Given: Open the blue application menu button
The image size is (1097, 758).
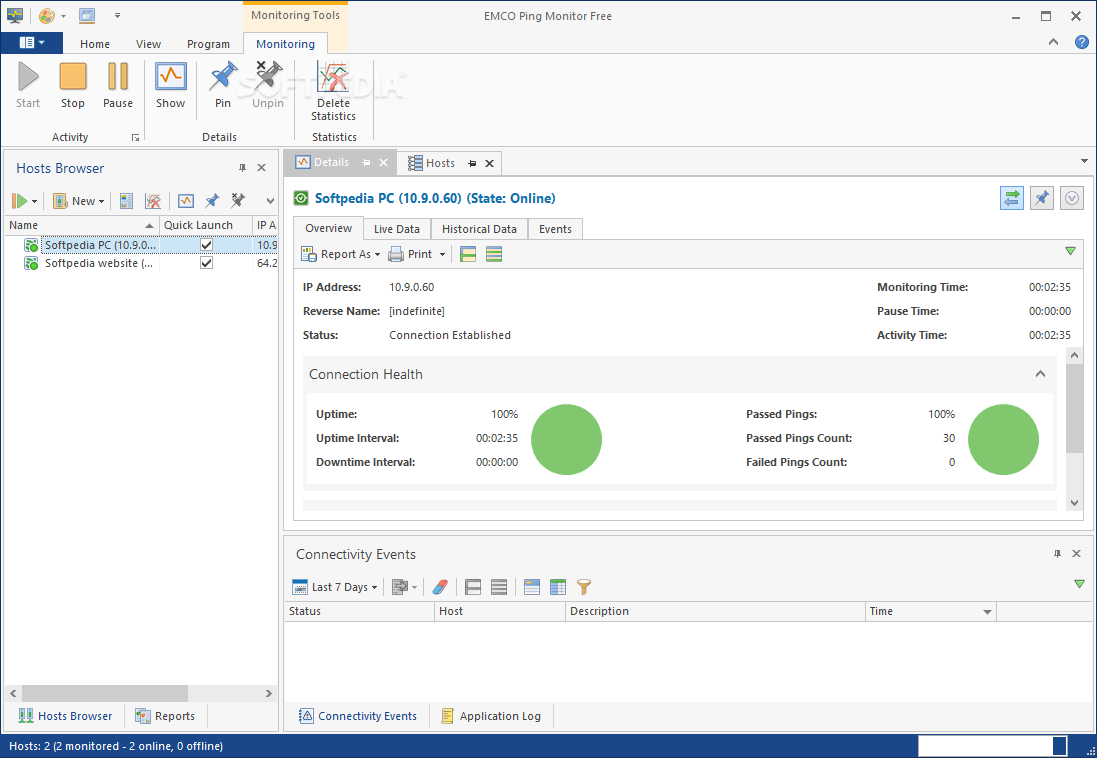Looking at the screenshot, I should (x=31, y=43).
